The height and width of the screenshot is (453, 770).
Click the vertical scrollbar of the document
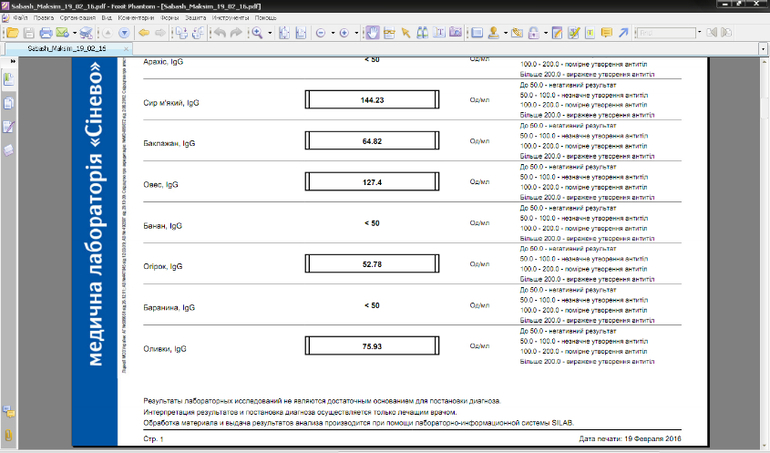[763, 250]
